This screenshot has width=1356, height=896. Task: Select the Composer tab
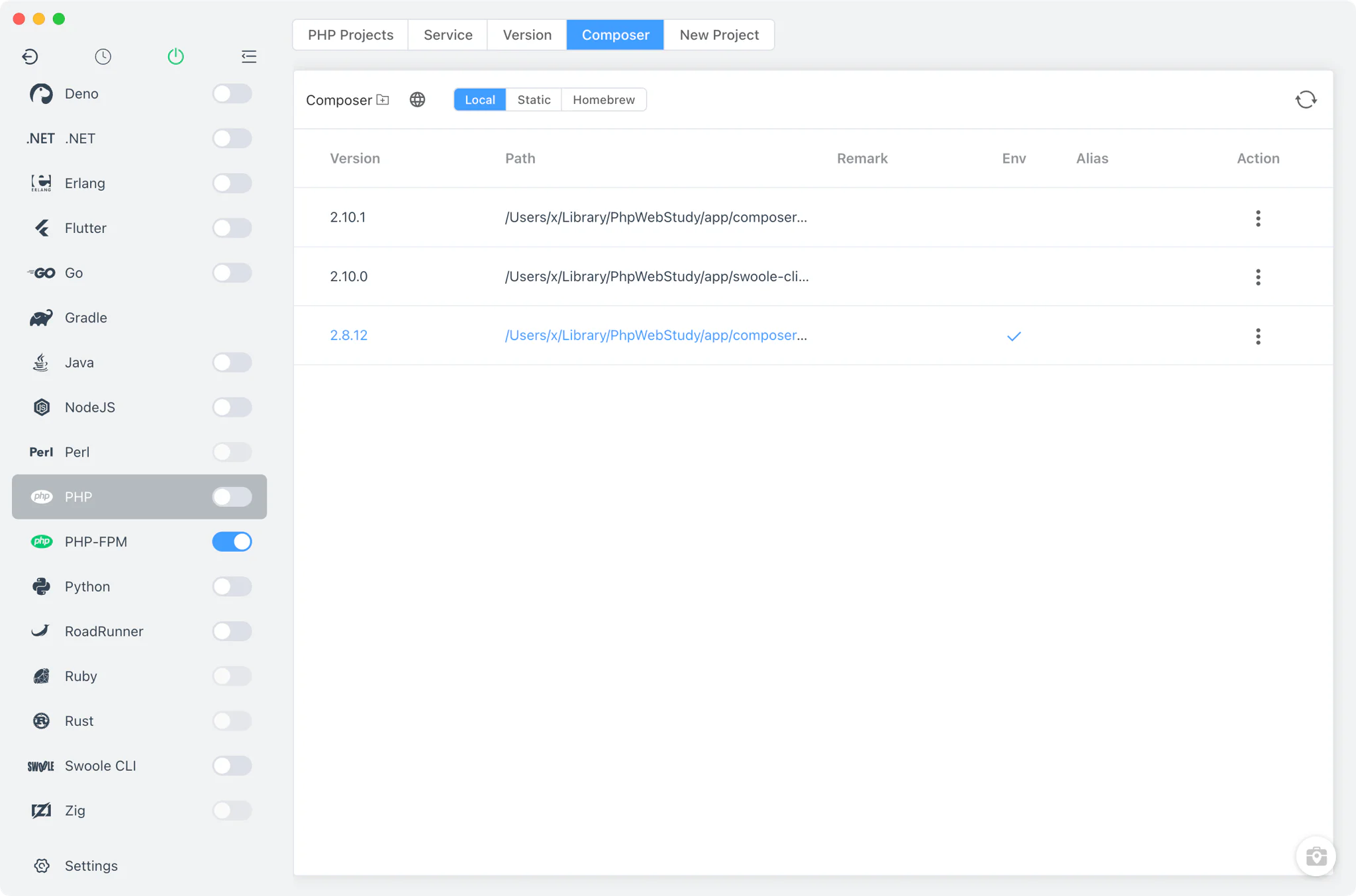click(x=615, y=35)
